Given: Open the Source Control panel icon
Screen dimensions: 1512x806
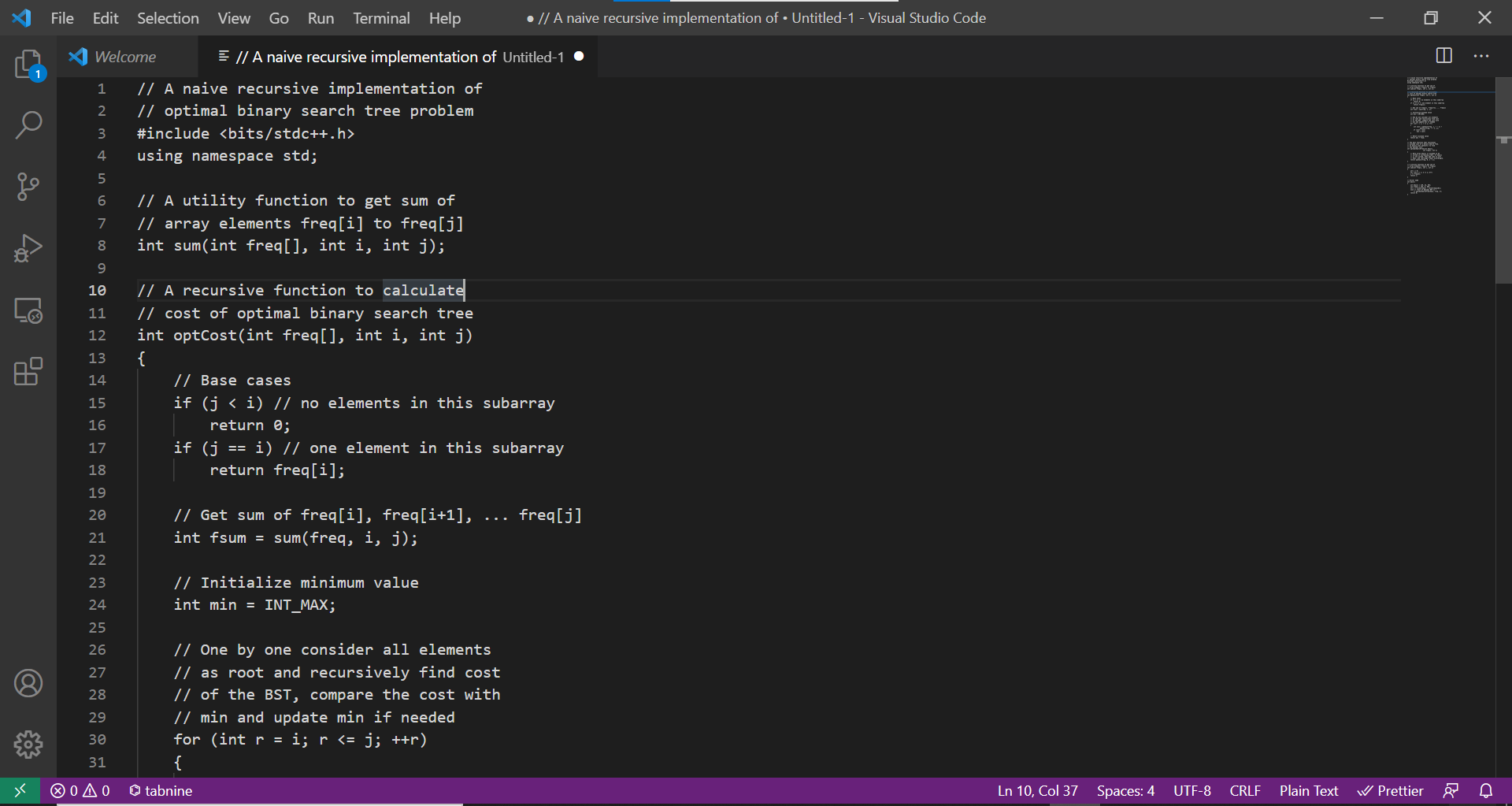Looking at the screenshot, I should click(28, 187).
